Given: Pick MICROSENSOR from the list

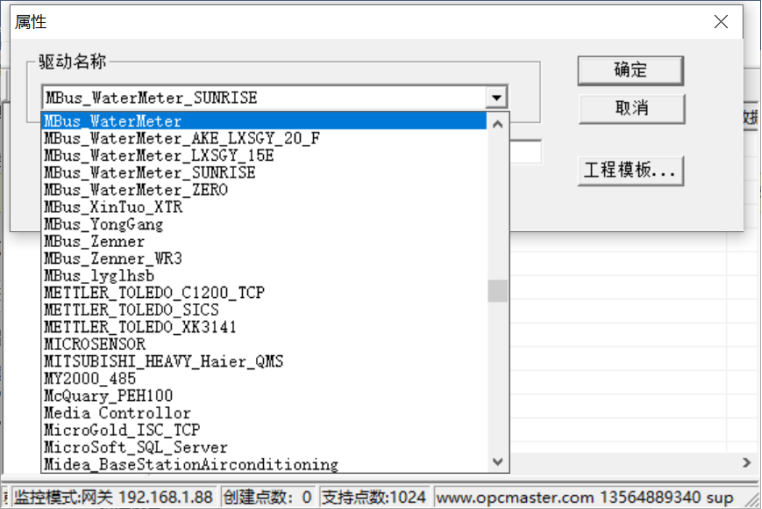Looking at the screenshot, I should (264, 344).
